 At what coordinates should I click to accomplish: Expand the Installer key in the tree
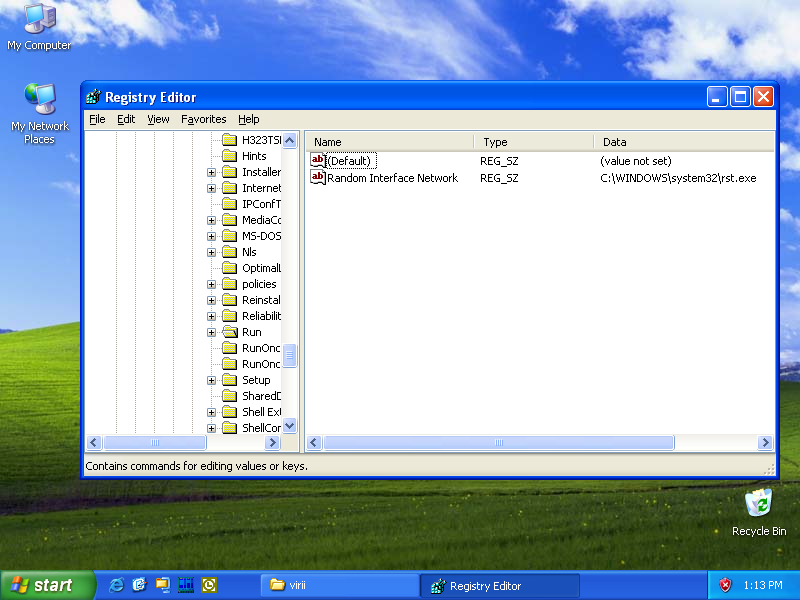(x=211, y=172)
